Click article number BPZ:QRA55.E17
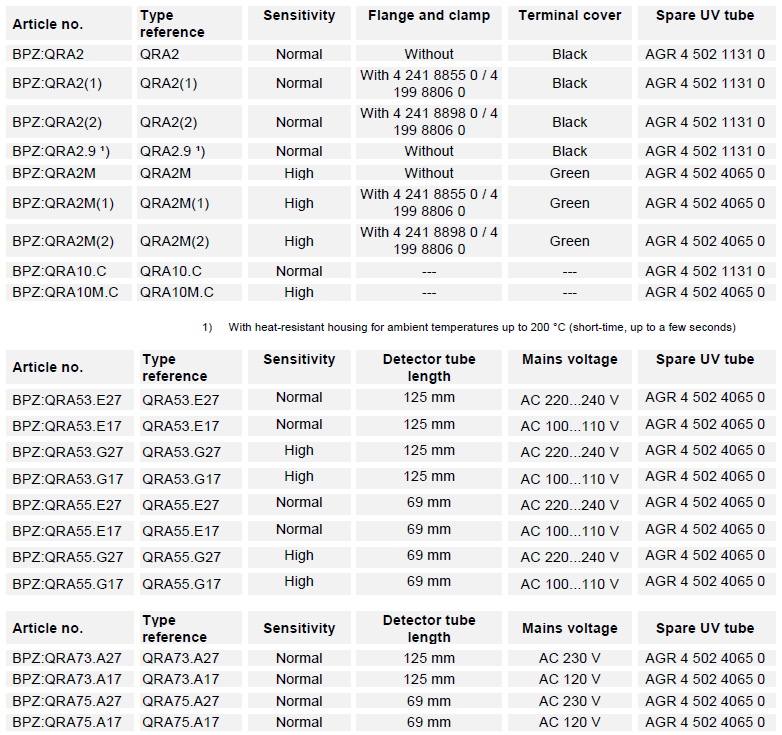The width and height of the screenshot is (782, 735). tap(67, 531)
